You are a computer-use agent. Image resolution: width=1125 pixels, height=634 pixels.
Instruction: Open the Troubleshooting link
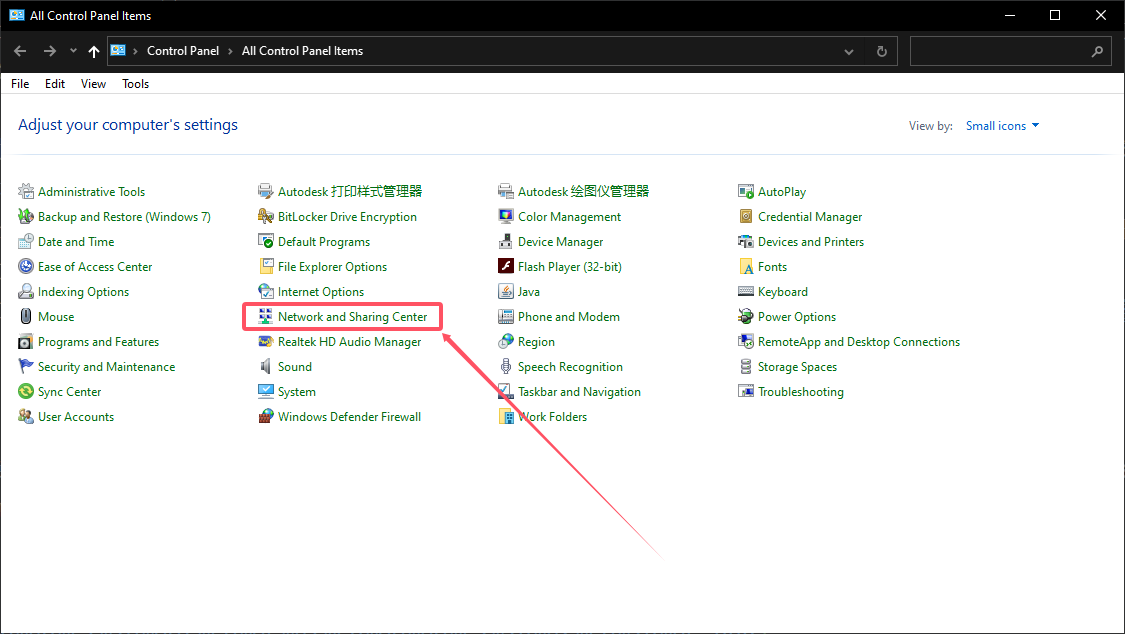(801, 392)
